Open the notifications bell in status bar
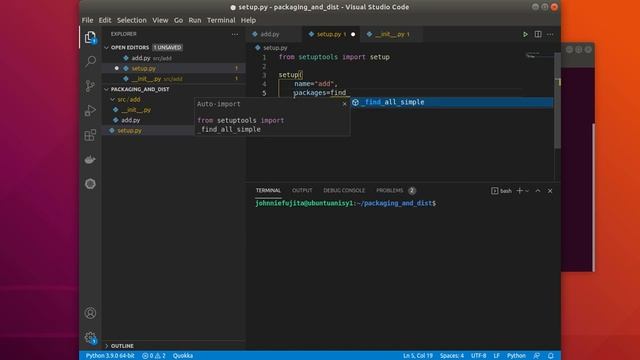The height and width of the screenshot is (360, 640). tap(551, 356)
